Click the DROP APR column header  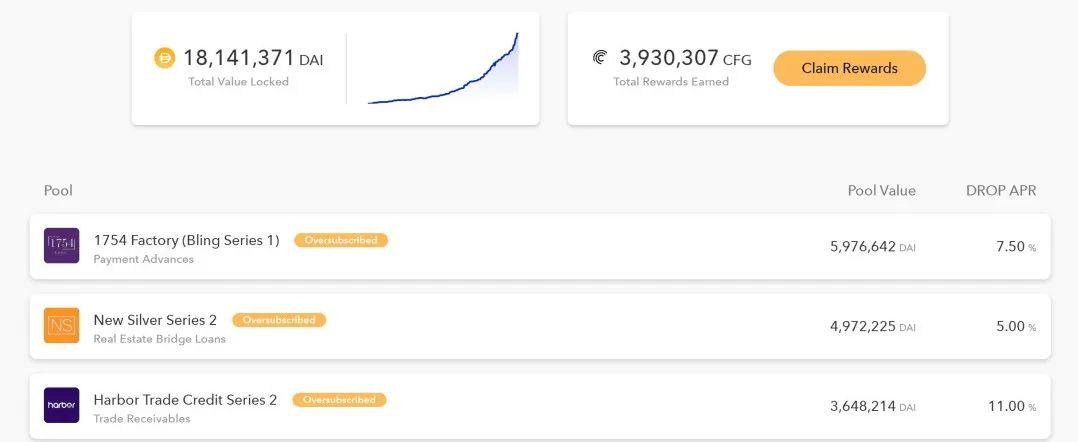coord(1000,191)
